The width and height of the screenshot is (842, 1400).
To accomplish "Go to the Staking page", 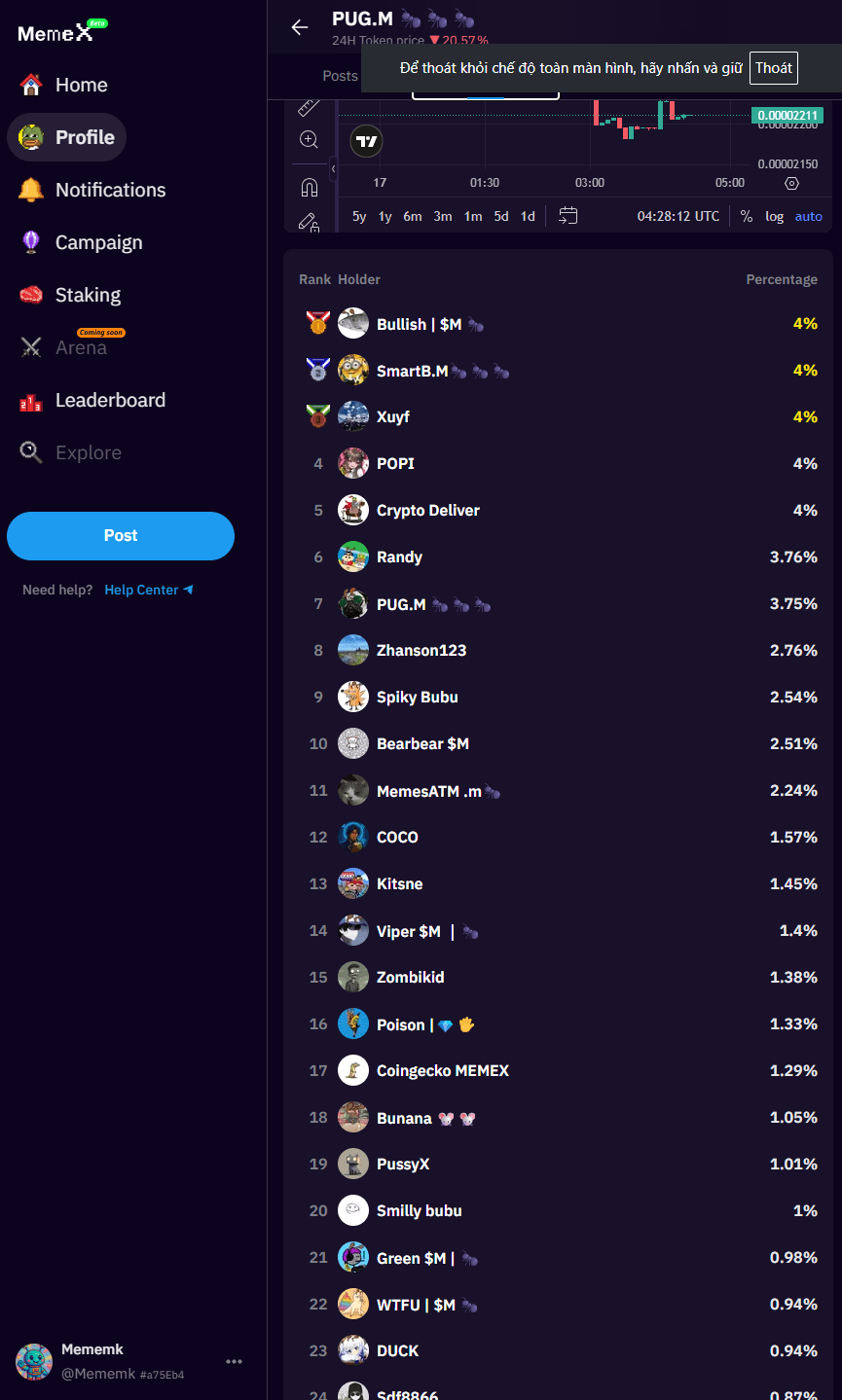I will pos(88,295).
